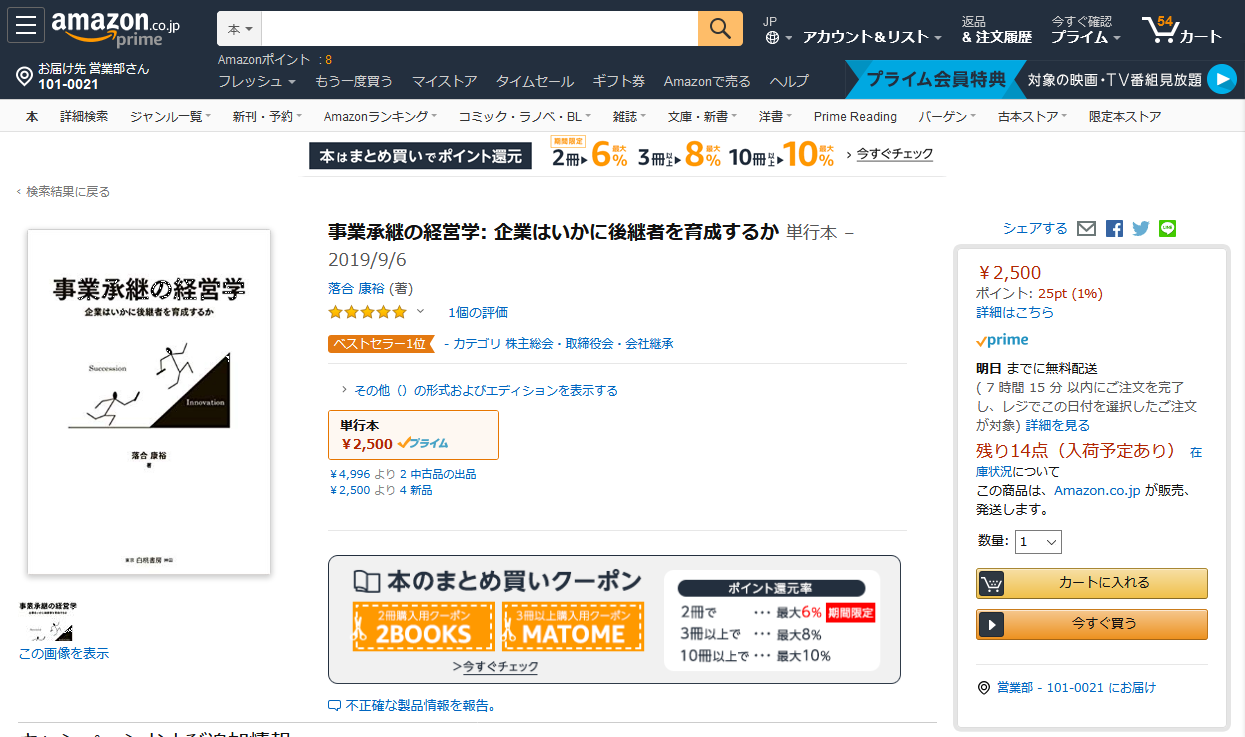Open ヘルプ link
This screenshot has height=737, width=1245.
pos(789,81)
